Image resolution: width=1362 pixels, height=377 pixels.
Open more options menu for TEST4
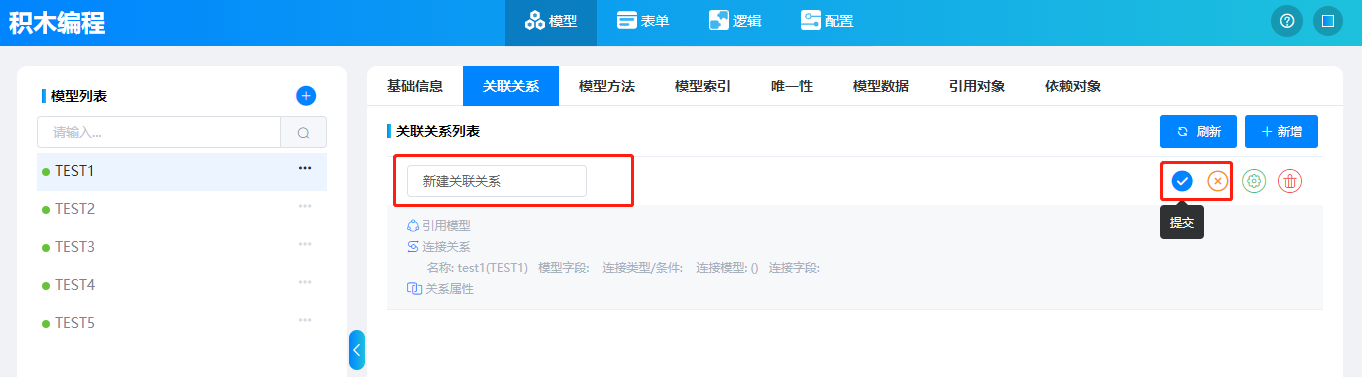[305, 282]
